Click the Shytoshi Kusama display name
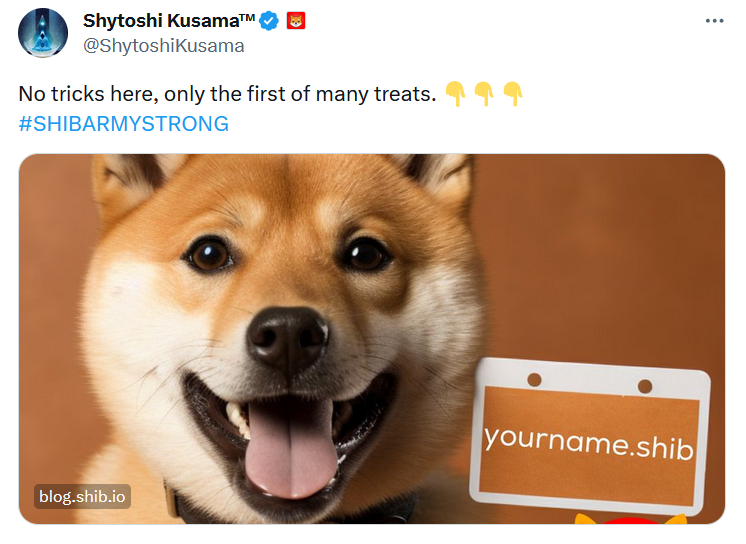746x544 pixels. pos(161,21)
